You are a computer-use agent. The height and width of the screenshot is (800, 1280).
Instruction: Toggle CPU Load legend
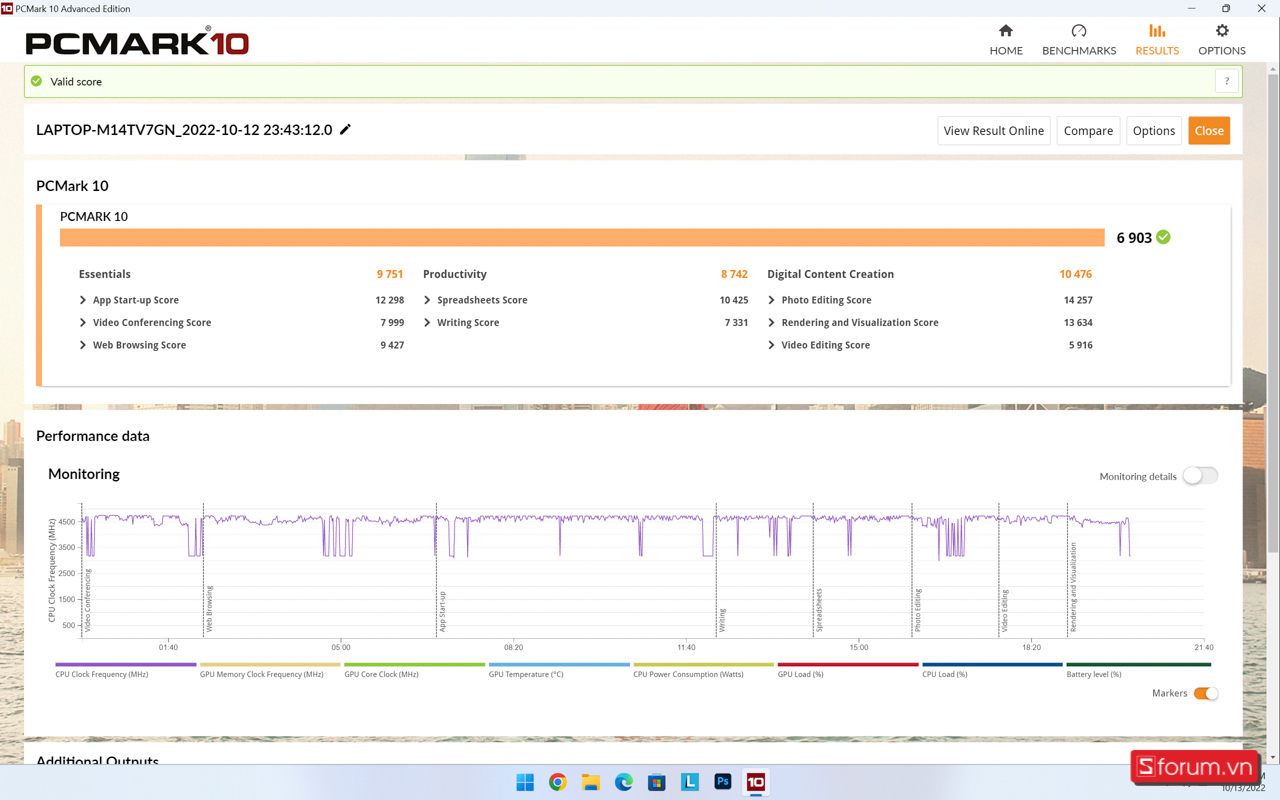tap(992, 670)
